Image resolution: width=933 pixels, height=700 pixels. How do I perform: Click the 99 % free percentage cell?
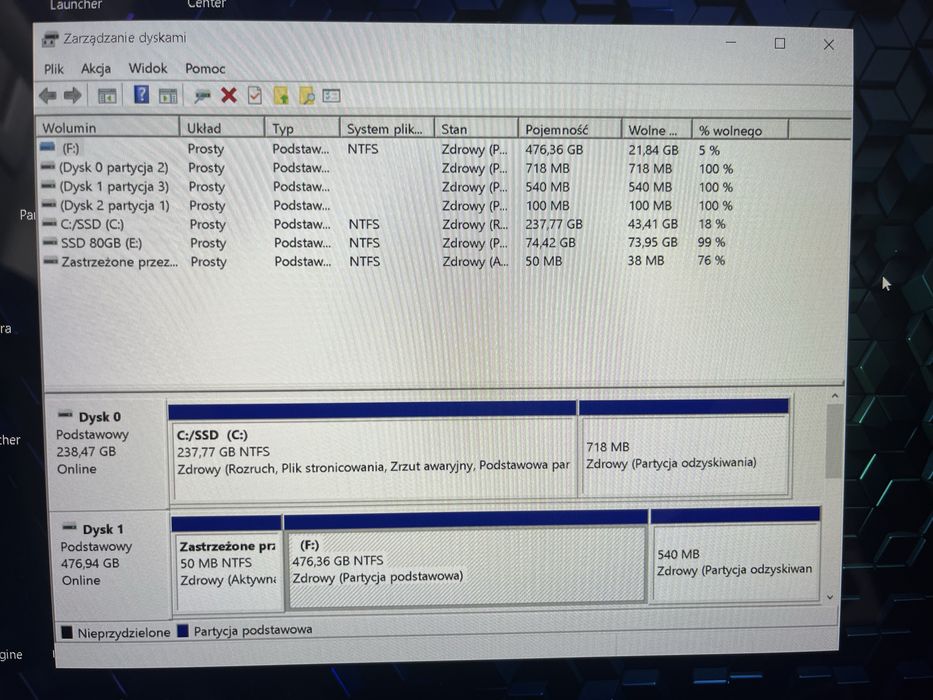712,242
